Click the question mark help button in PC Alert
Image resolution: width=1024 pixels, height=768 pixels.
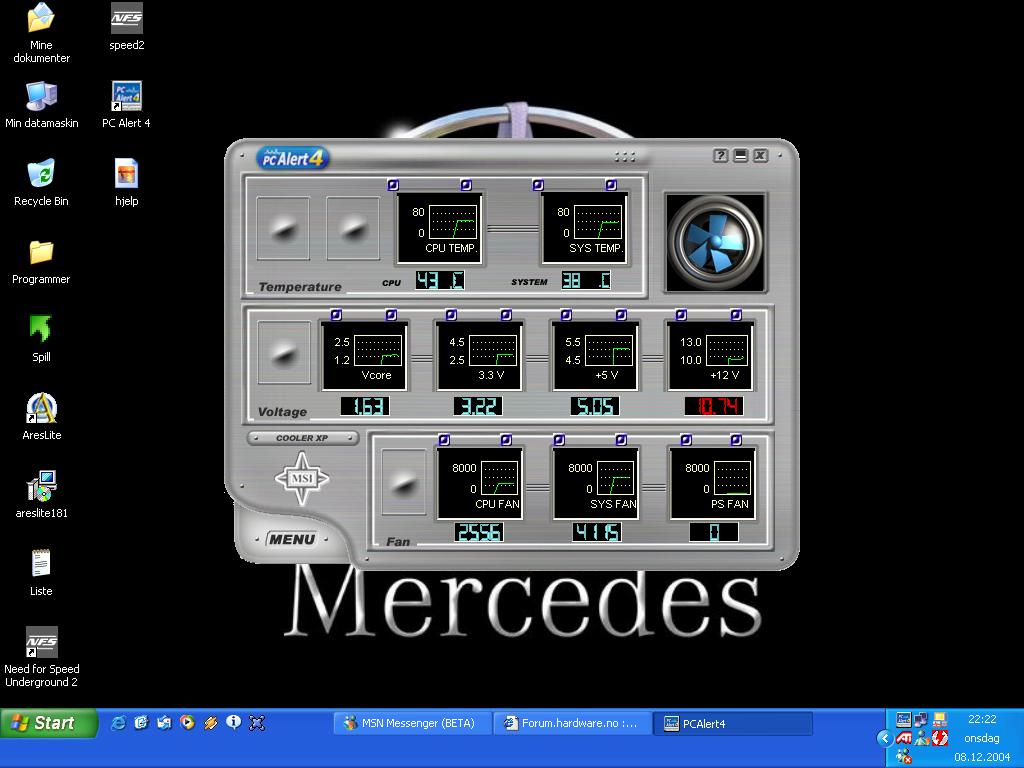point(720,155)
